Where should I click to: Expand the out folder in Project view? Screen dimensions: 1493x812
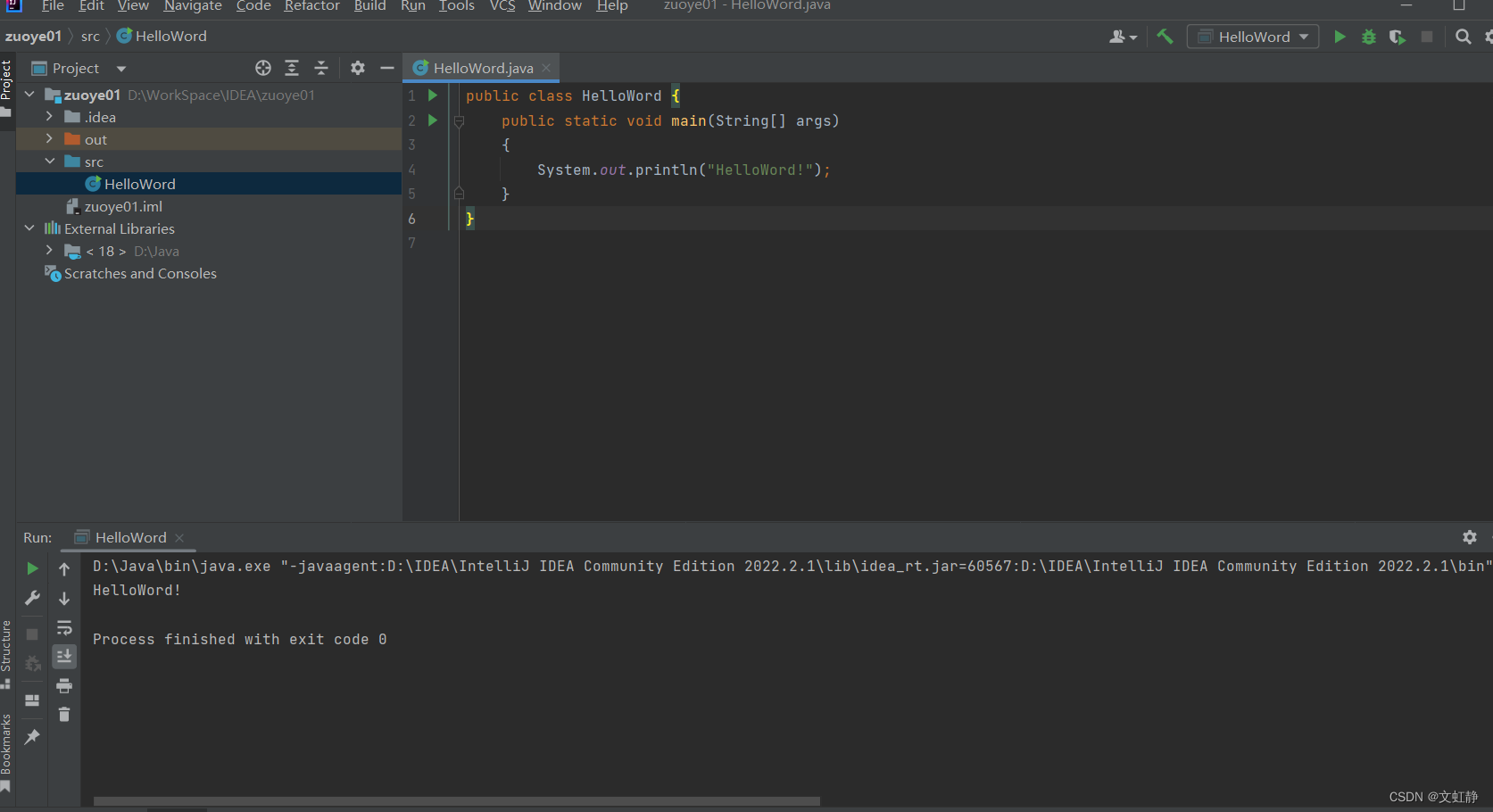click(49, 139)
